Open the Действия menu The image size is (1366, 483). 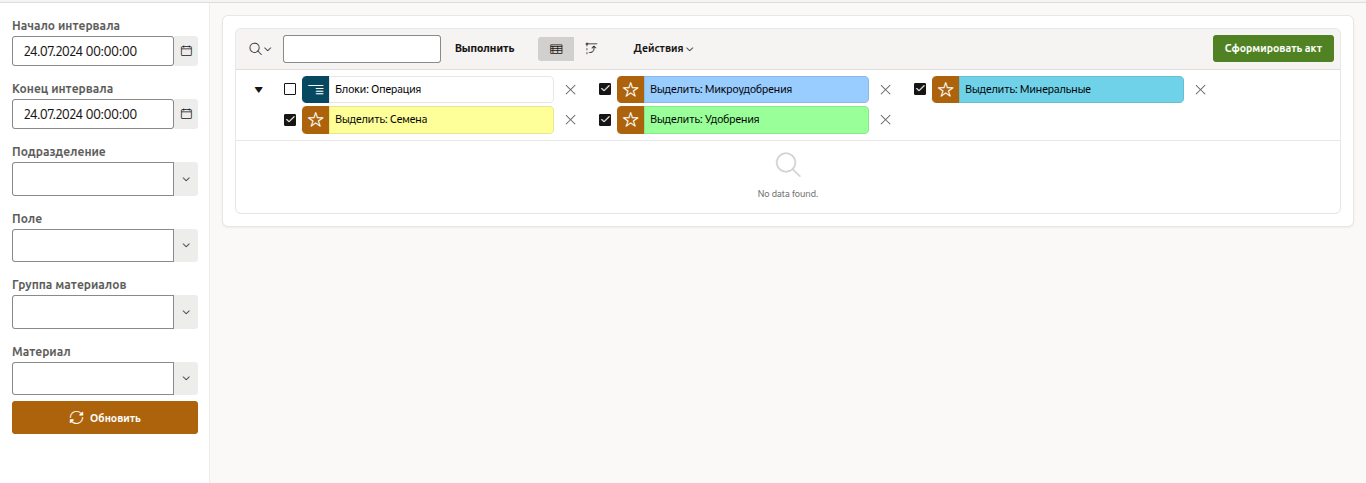click(x=663, y=48)
